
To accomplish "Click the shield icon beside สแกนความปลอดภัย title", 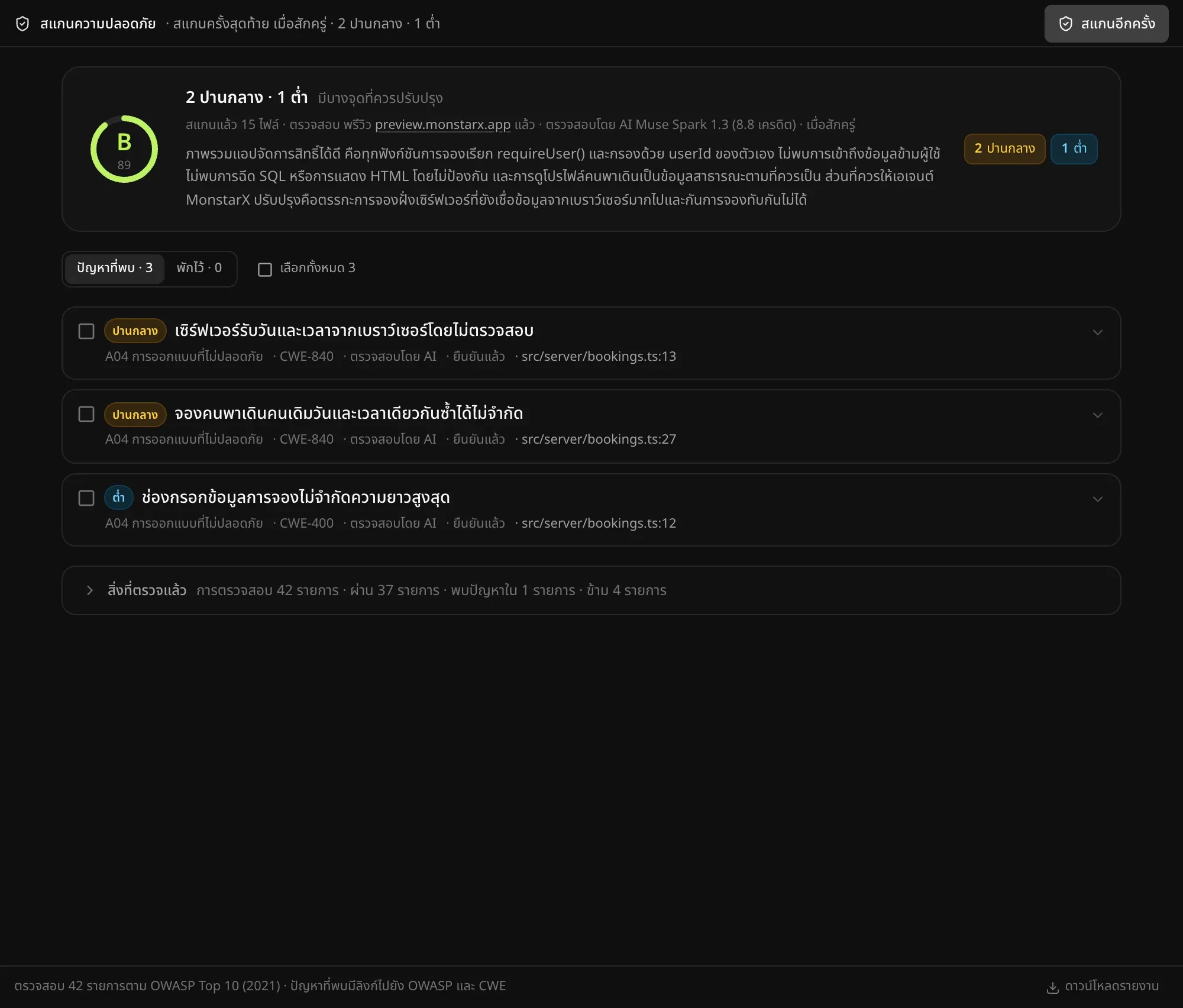I will pyautogui.click(x=22, y=24).
